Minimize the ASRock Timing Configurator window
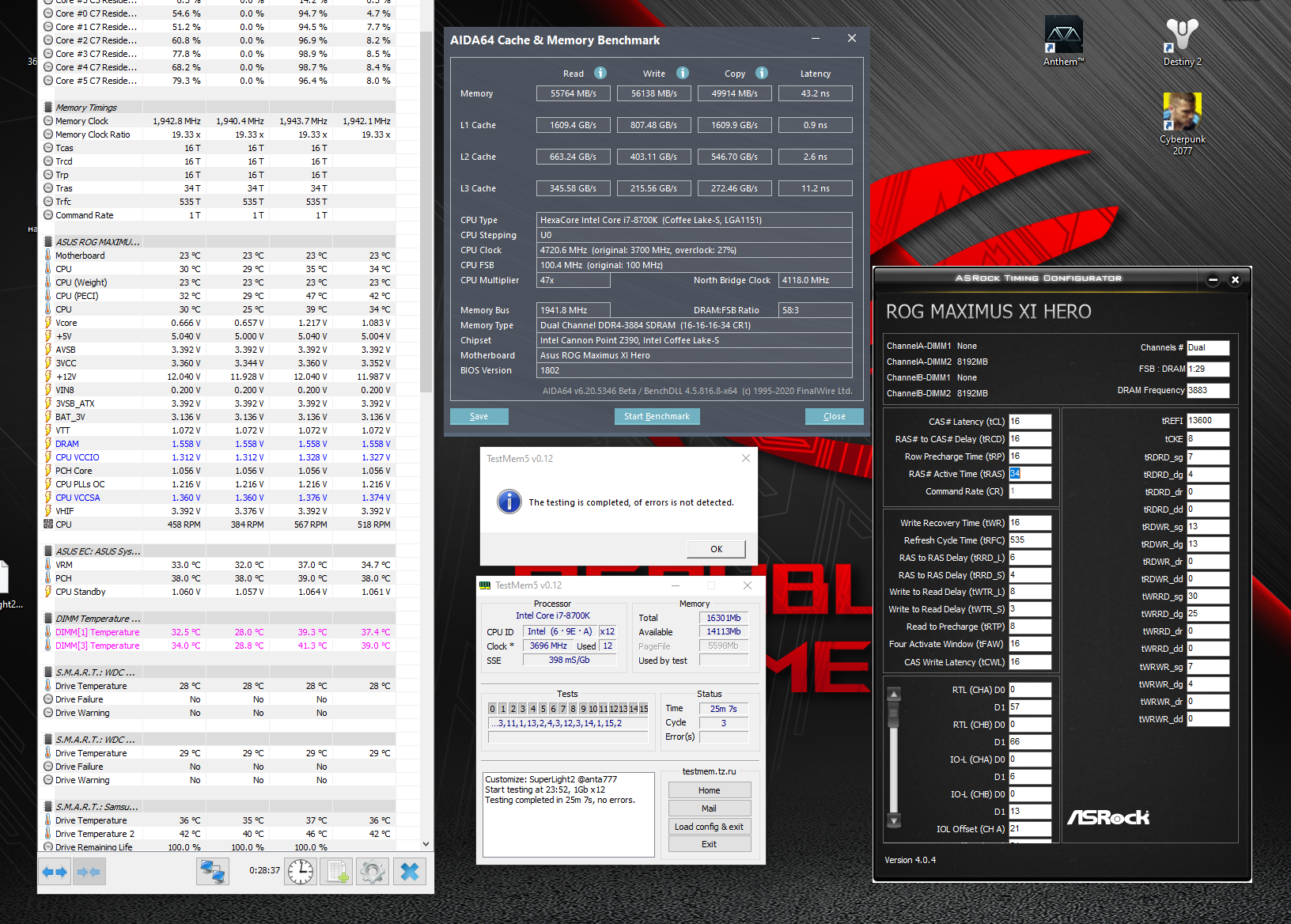Screen dimensions: 1291x924 [x=1213, y=280]
